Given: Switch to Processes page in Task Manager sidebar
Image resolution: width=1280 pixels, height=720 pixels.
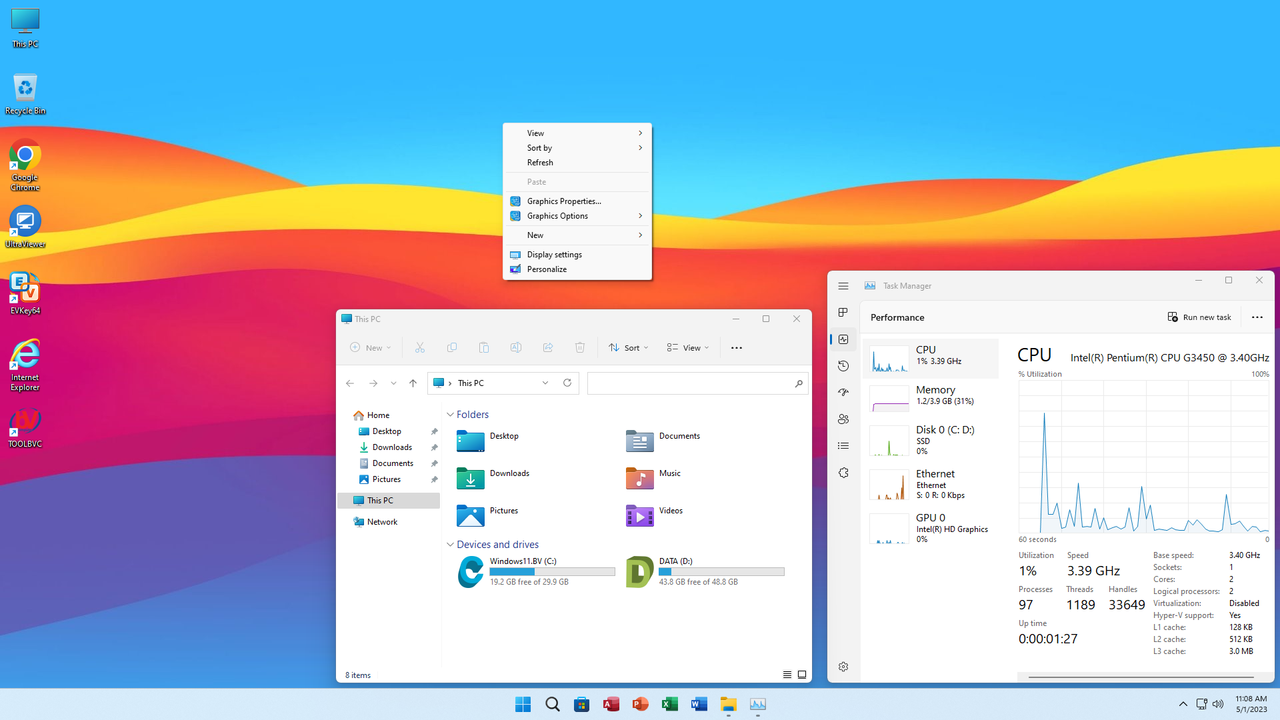Looking at the screenshot, I should click(843, 313).
